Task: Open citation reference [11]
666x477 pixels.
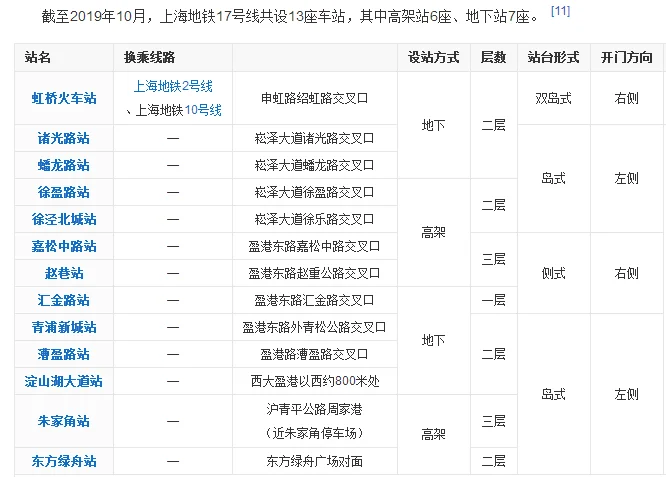Action: click(x=561, y=11)
